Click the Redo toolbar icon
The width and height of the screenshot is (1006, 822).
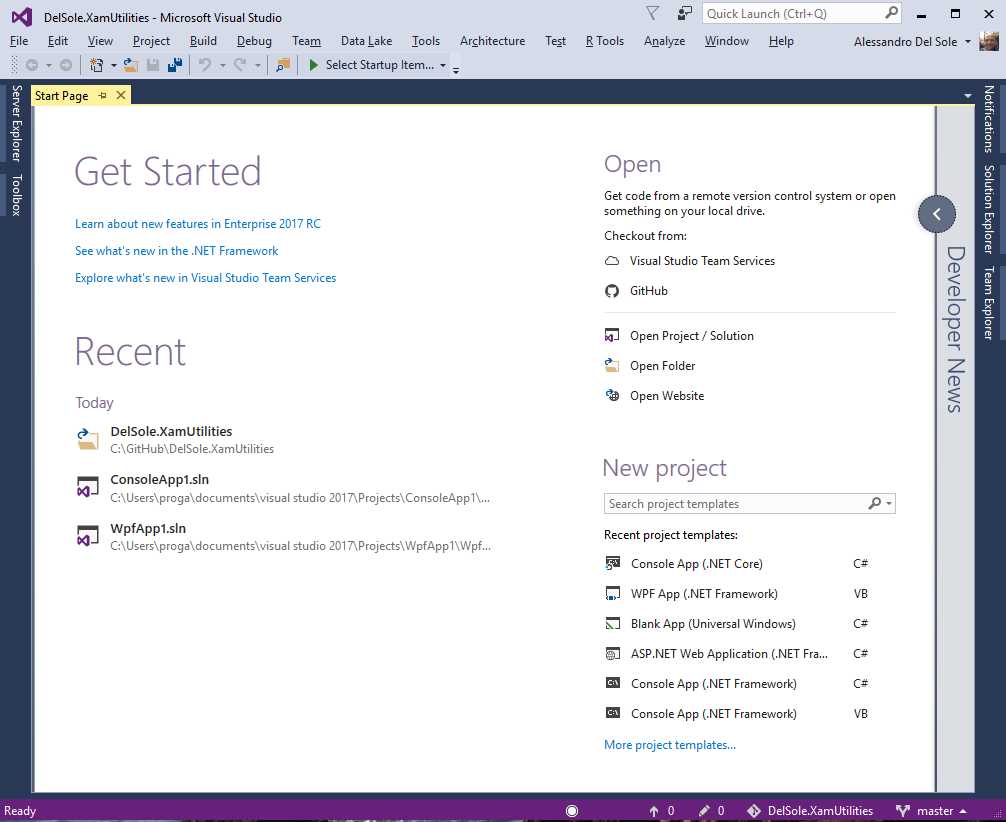pyautogui.click(x=240, y=65)
